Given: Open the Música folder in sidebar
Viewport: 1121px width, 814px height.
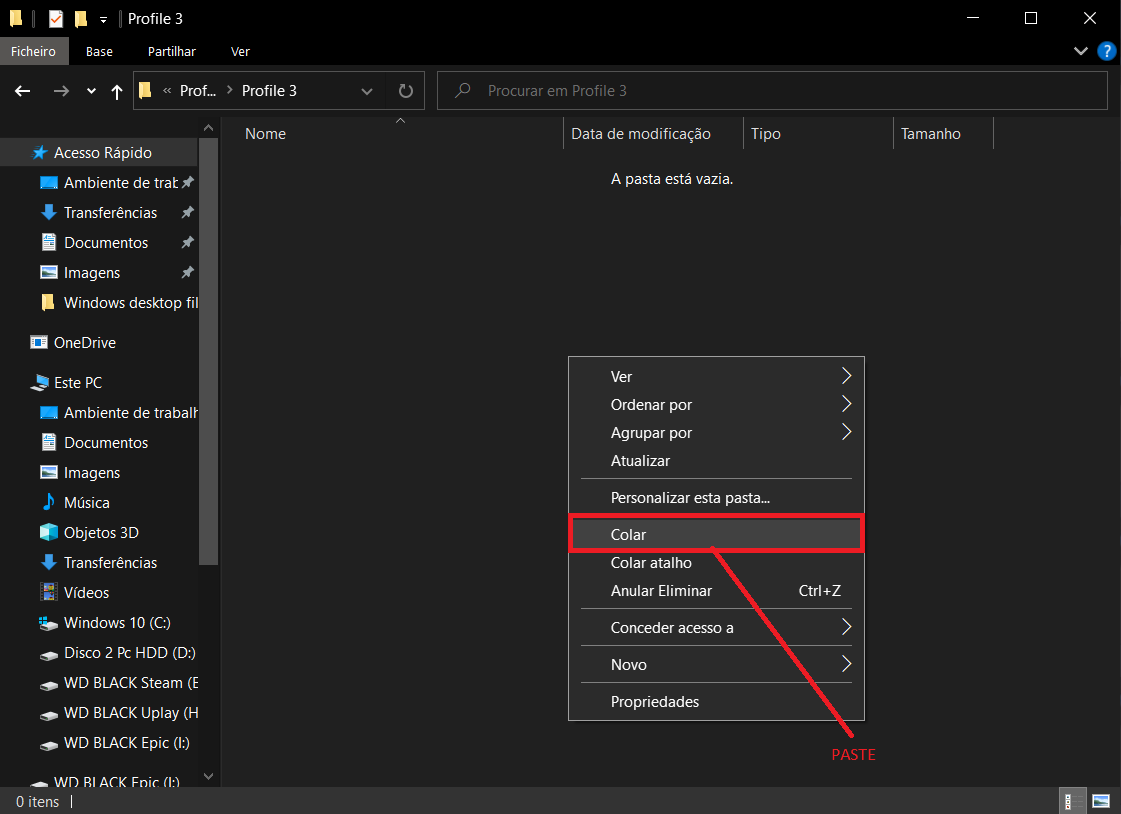Looking at the screenshot, I should click(86, 503).
